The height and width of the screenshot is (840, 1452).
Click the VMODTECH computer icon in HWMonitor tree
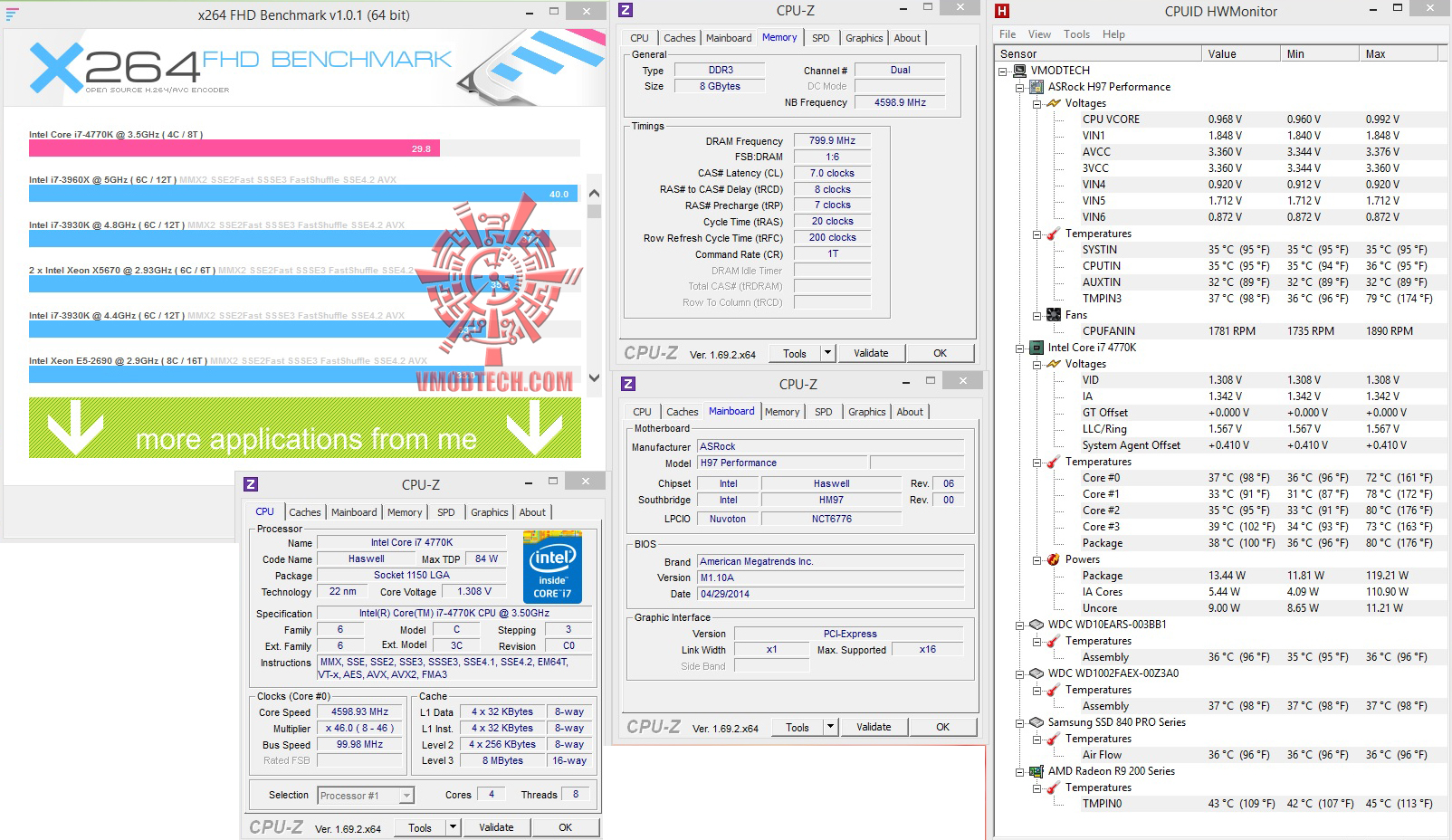(x=1019, y=71)
